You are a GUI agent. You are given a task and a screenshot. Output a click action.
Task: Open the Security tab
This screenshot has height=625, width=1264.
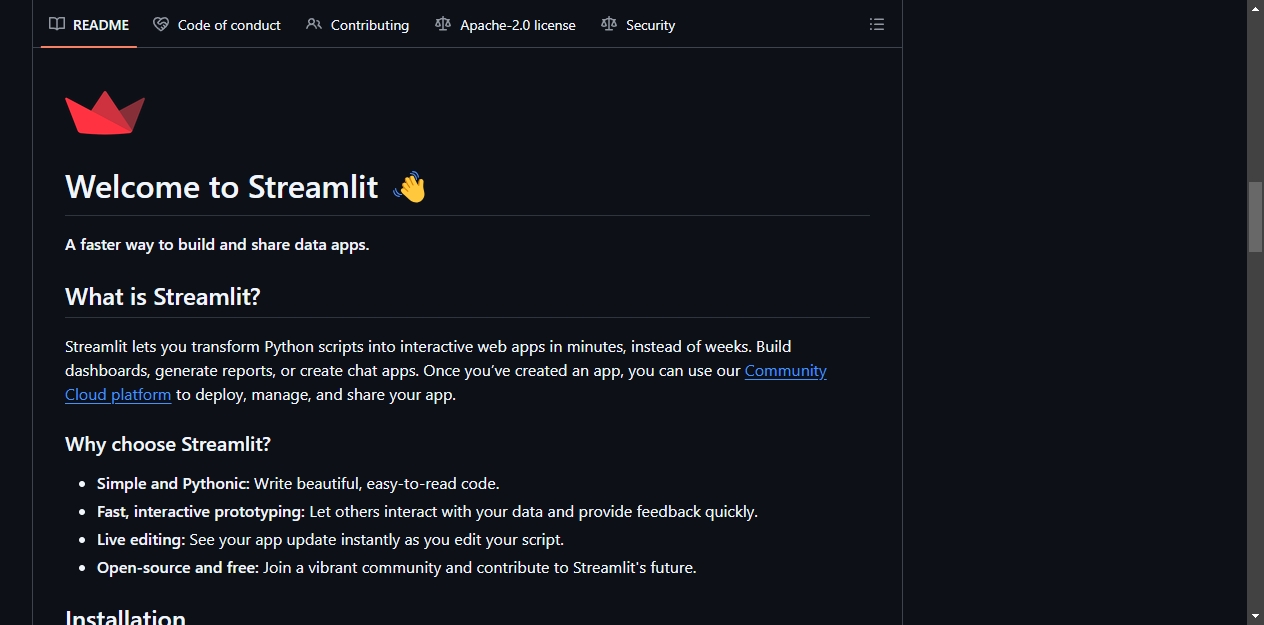point(638,25)
